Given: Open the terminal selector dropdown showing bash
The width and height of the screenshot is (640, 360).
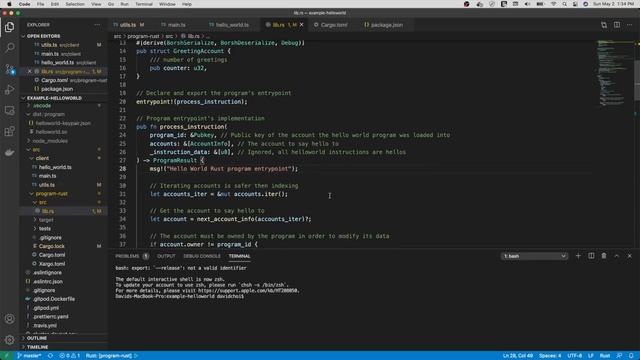Looking at the screenshot, I should pyautogui.click(x=534, y=256).
